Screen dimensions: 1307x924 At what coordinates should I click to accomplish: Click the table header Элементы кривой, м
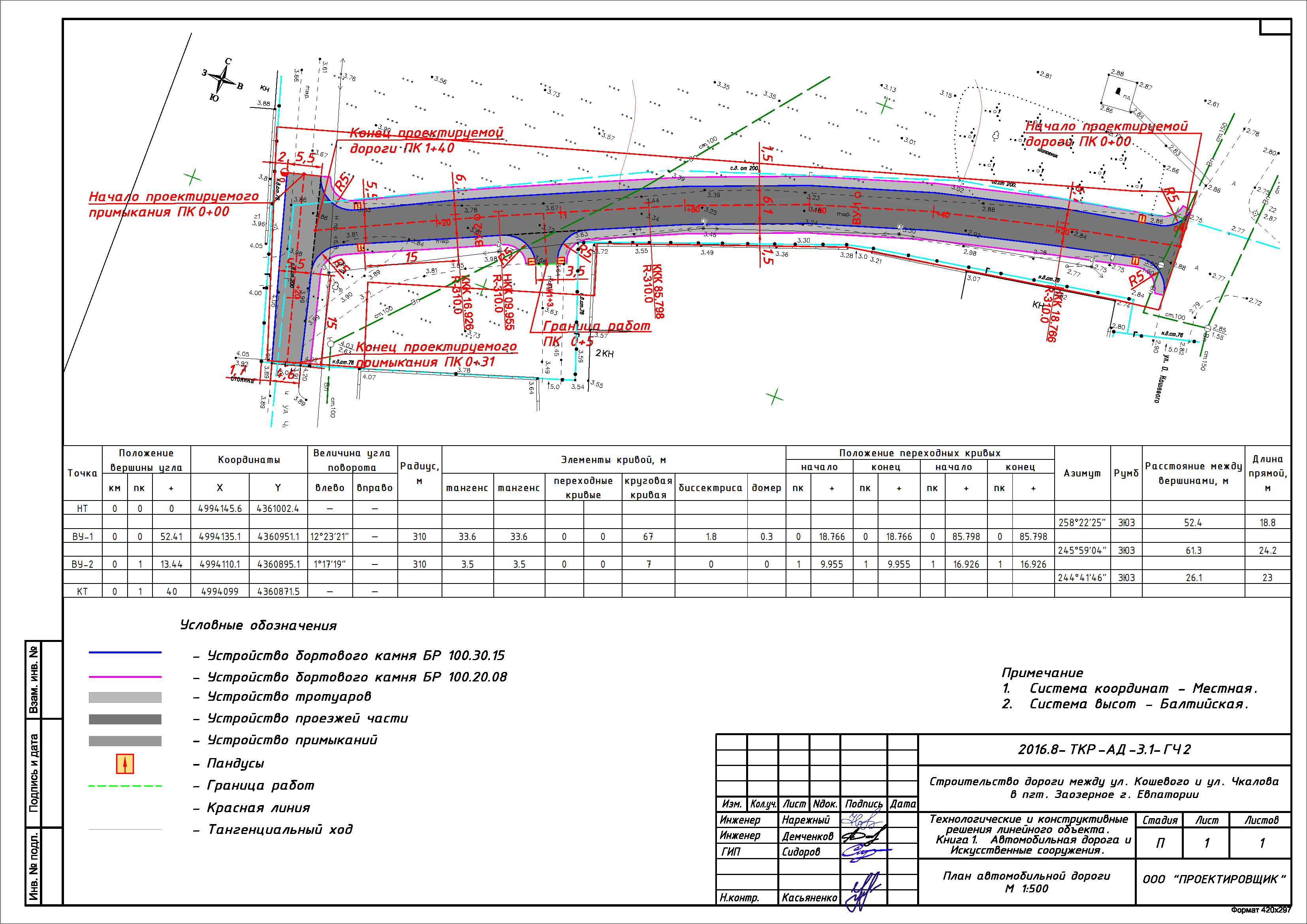tap(614, 459)
